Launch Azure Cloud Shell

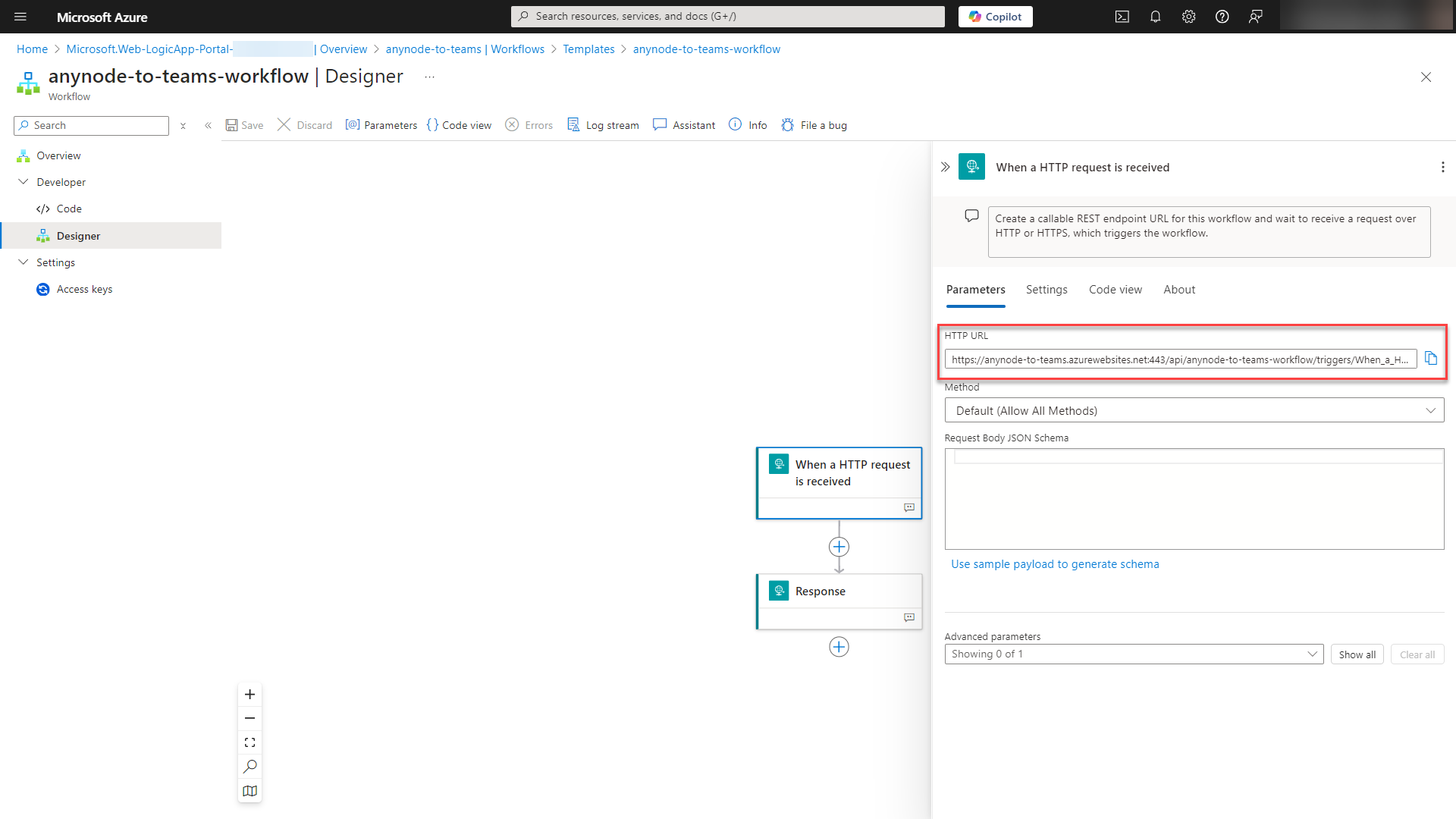pyautogui.click(x=1122, y=16)
